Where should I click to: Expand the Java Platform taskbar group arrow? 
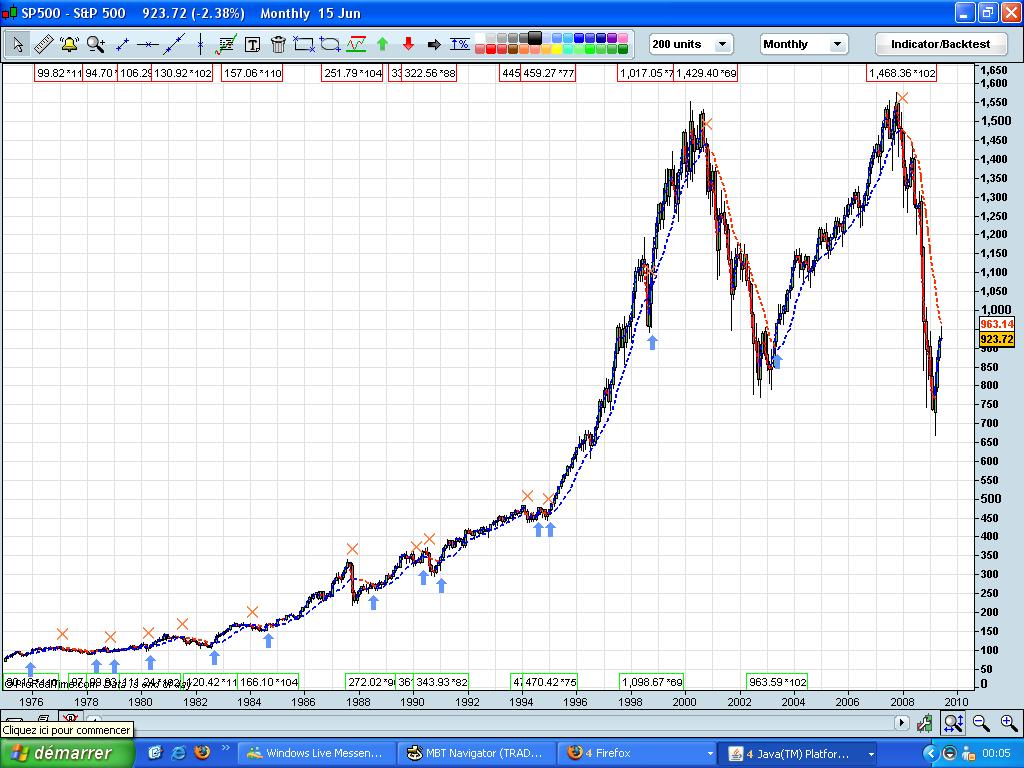tap(871, 754)
